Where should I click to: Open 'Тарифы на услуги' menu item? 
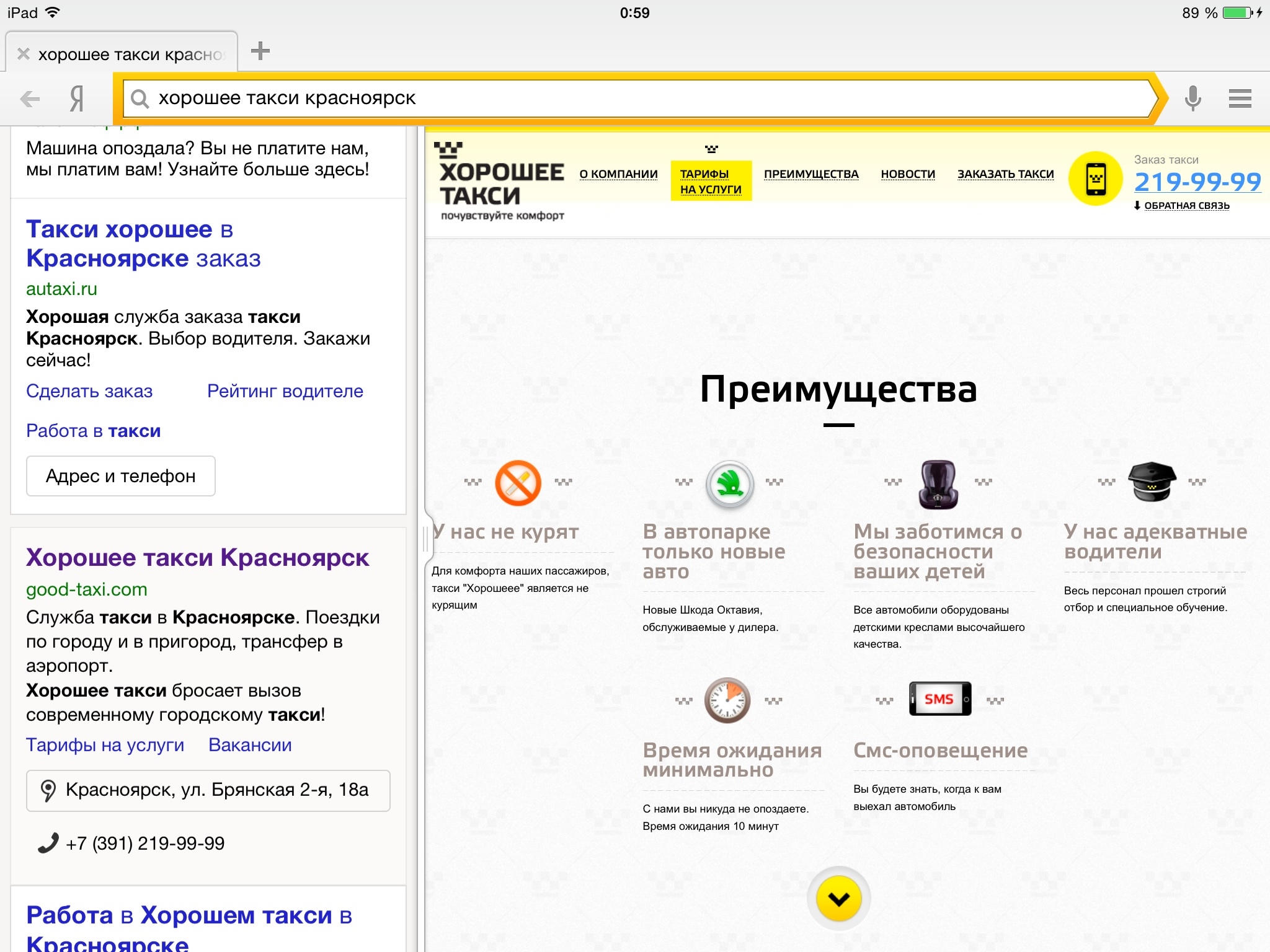(x=711, y=181)
